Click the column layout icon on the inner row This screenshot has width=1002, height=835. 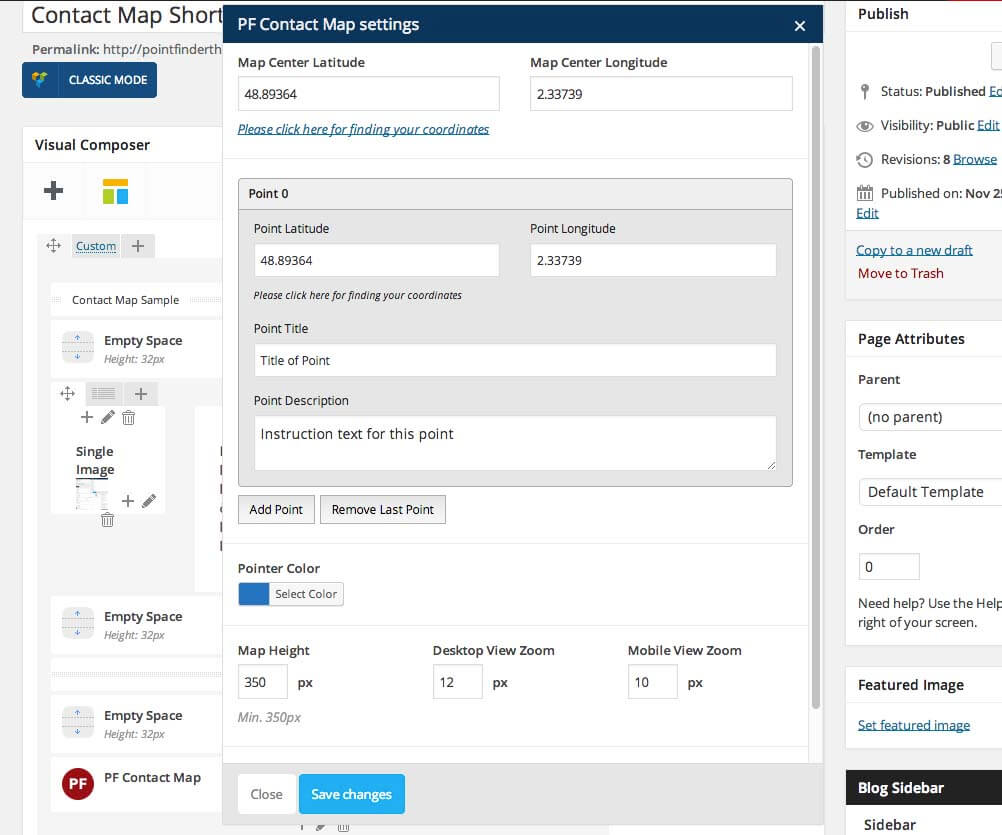103,394
